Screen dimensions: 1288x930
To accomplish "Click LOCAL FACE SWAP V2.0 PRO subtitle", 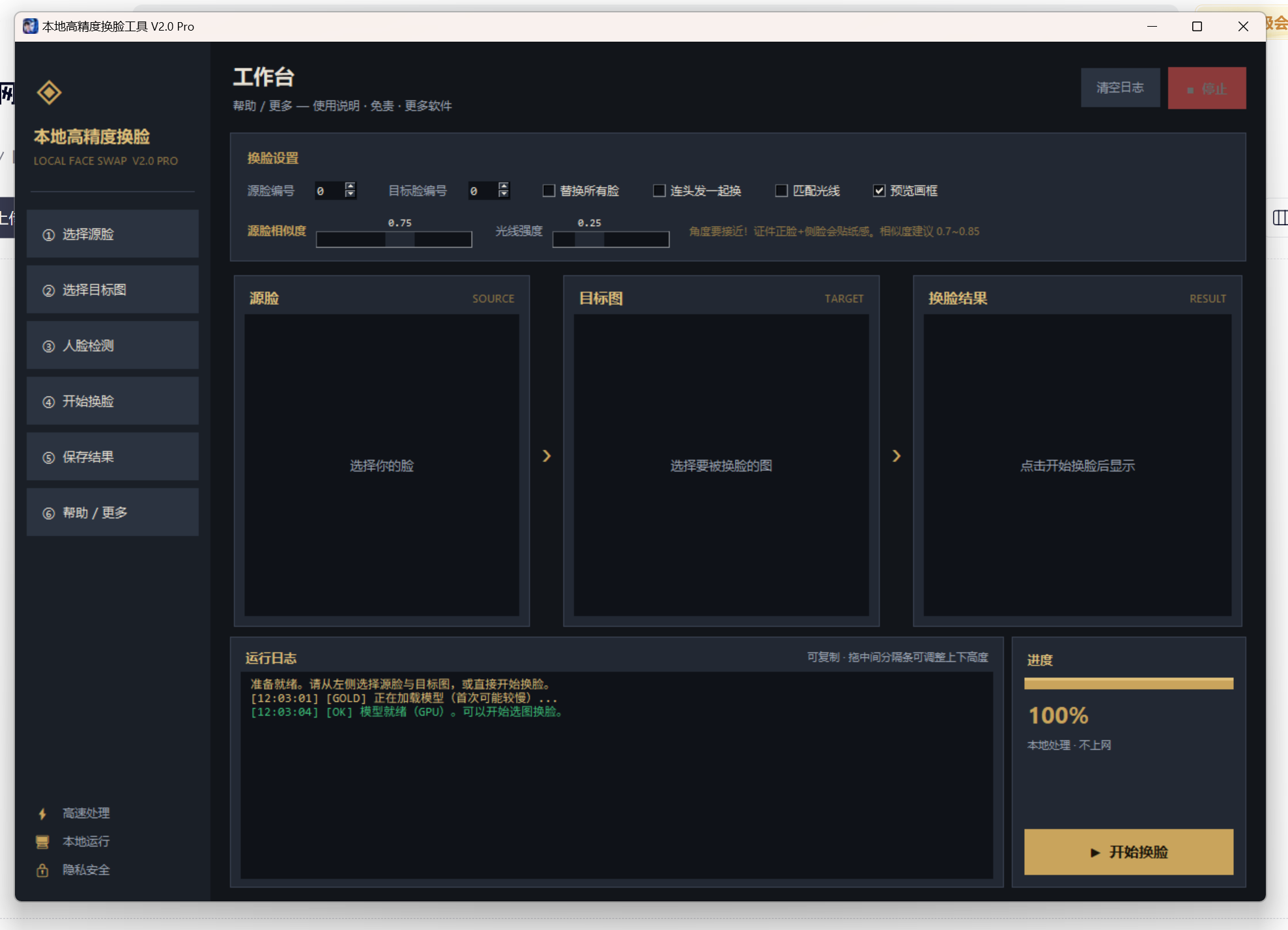I will [106, 161].
